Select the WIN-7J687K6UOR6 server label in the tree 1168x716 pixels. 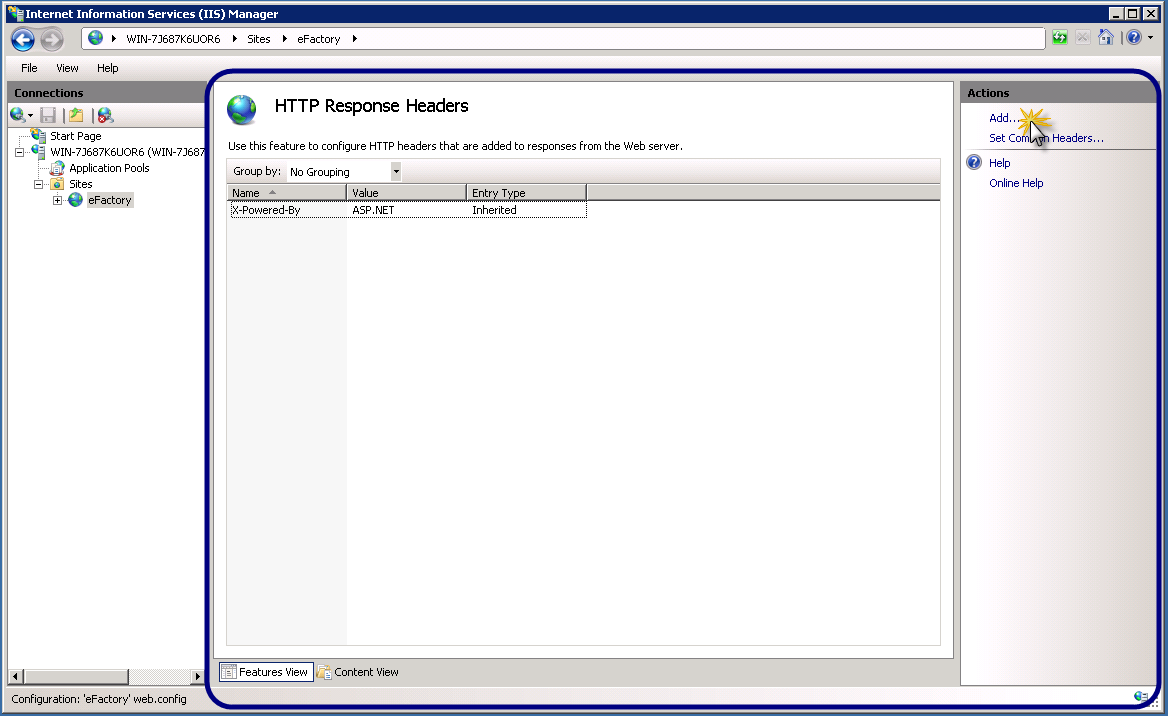point(127,152)
